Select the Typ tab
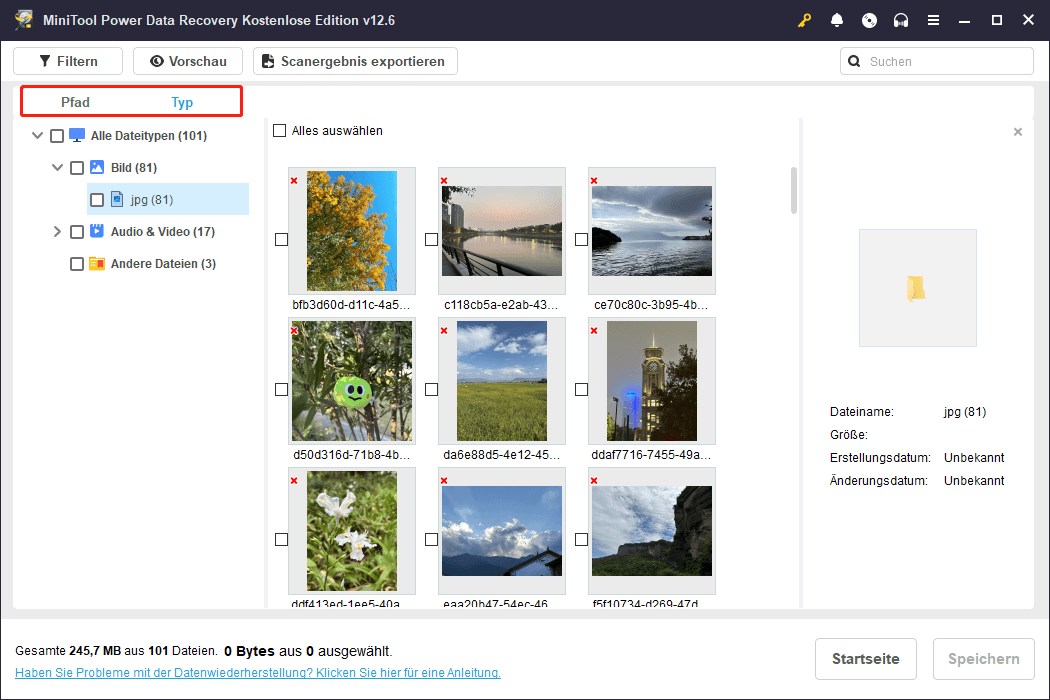 [x=182, y=102]
